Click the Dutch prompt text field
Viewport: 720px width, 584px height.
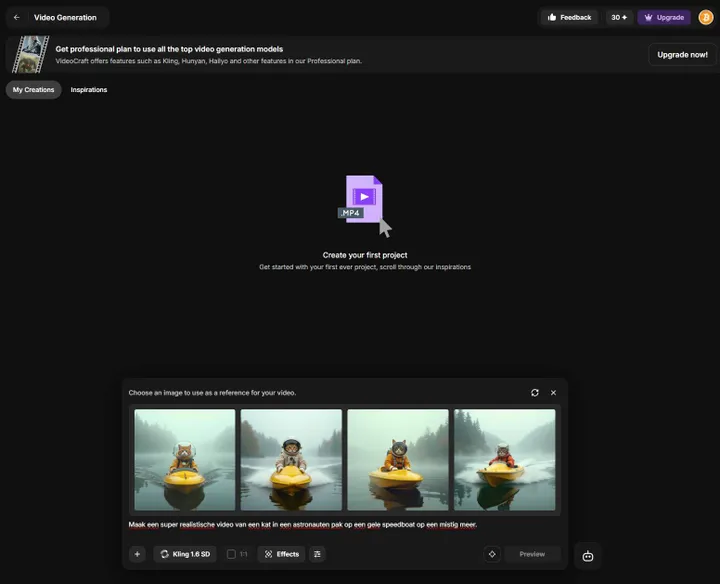[303, 524]
